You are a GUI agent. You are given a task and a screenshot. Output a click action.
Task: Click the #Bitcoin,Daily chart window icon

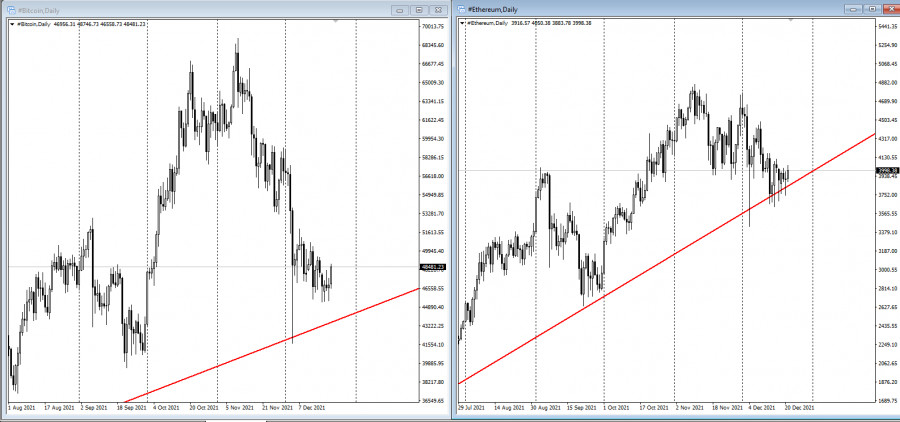11,10
